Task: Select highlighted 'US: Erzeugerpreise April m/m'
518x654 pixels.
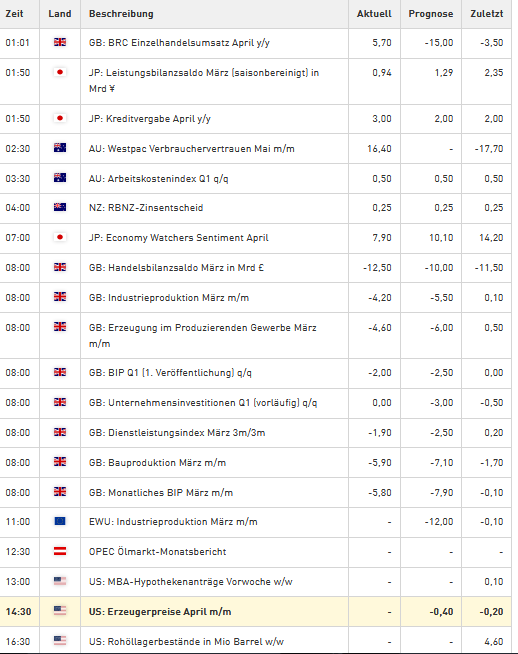Action: coord(160,611)
